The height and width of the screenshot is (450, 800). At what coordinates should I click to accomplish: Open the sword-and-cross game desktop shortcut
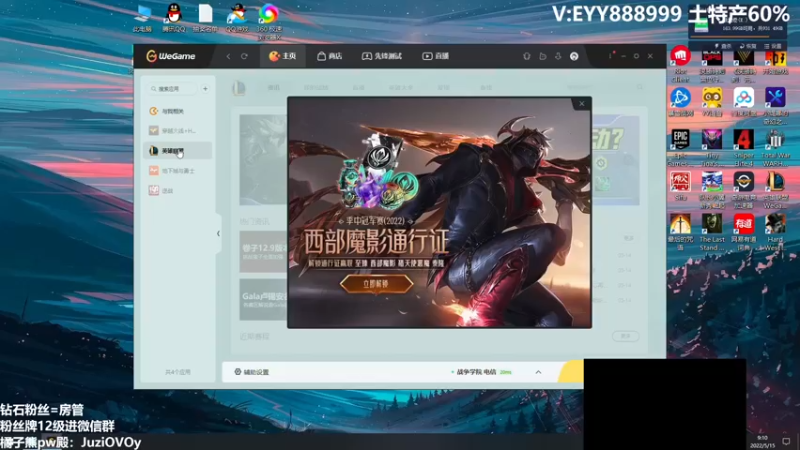pyautogui.click(x=680, y=232)
